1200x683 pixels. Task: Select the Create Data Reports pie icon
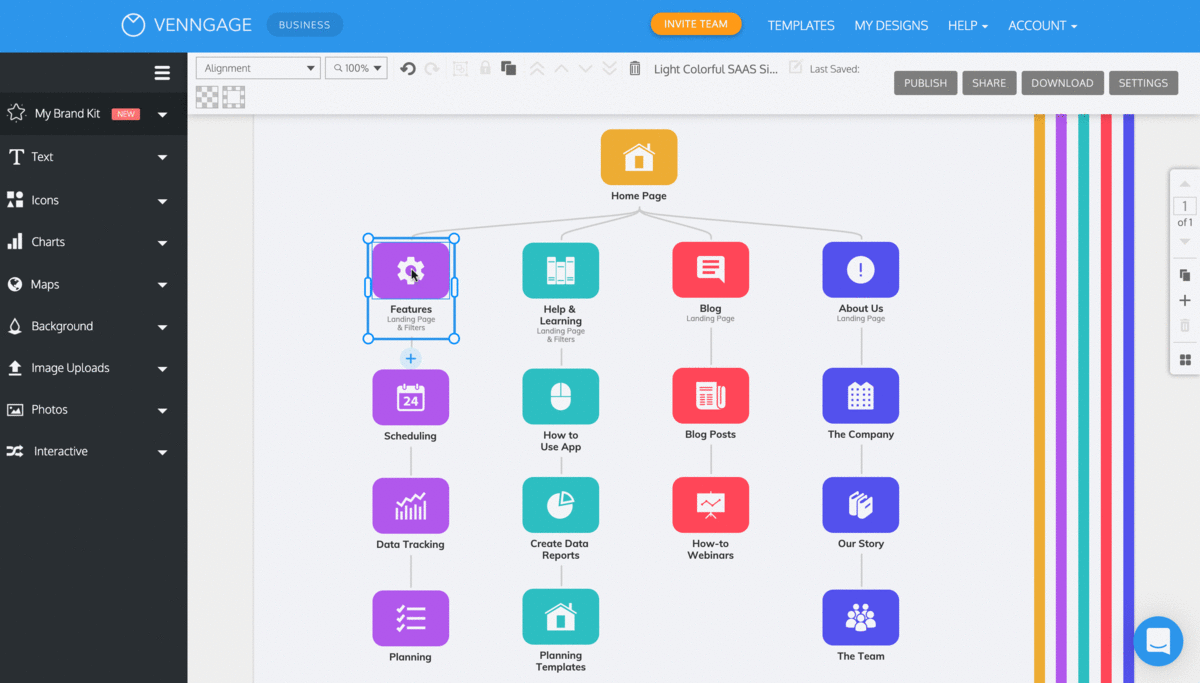(x=561, y=505)
